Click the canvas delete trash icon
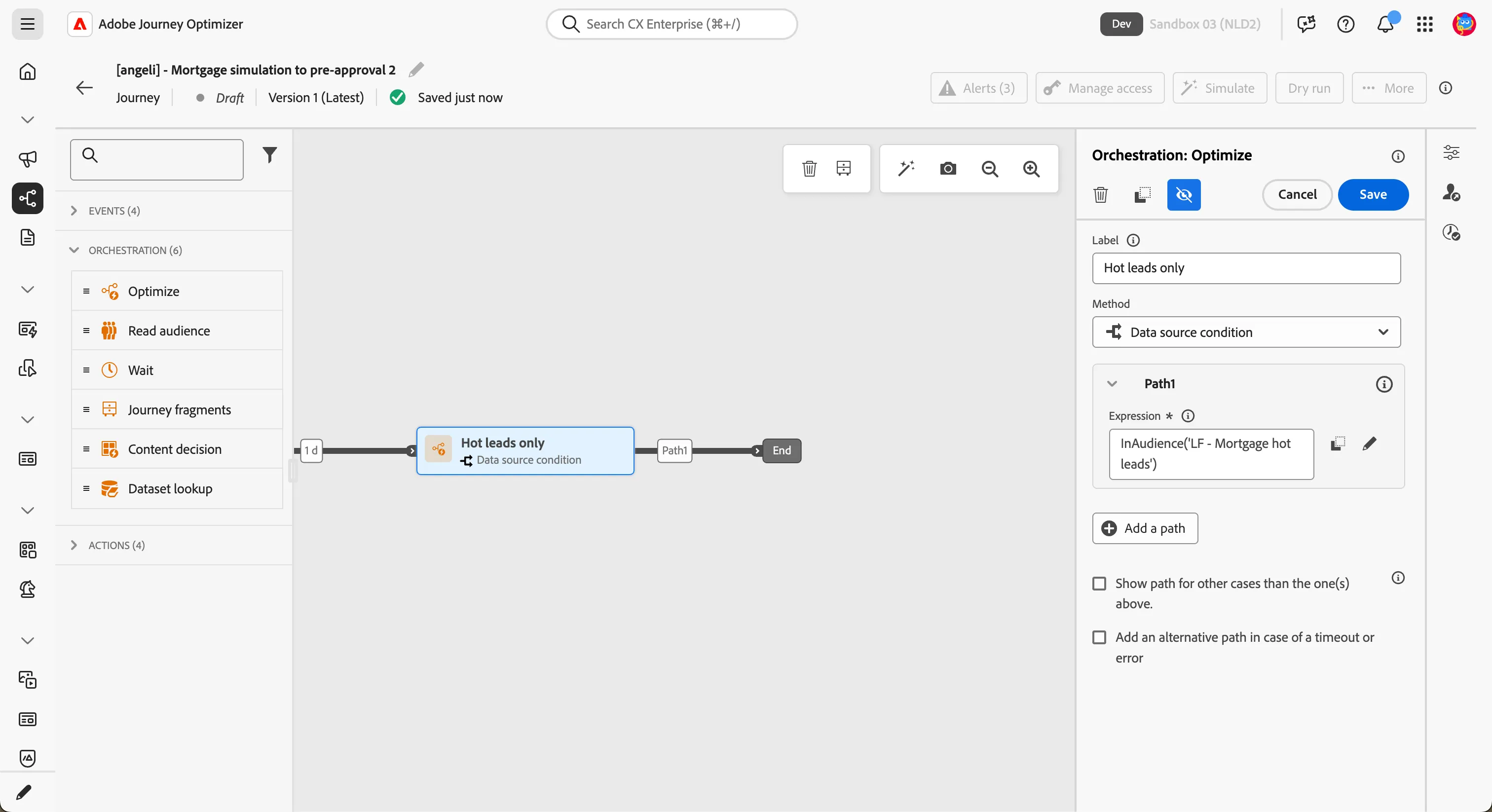The height and width of the screenshot is (812, 1492). [809, 169]
